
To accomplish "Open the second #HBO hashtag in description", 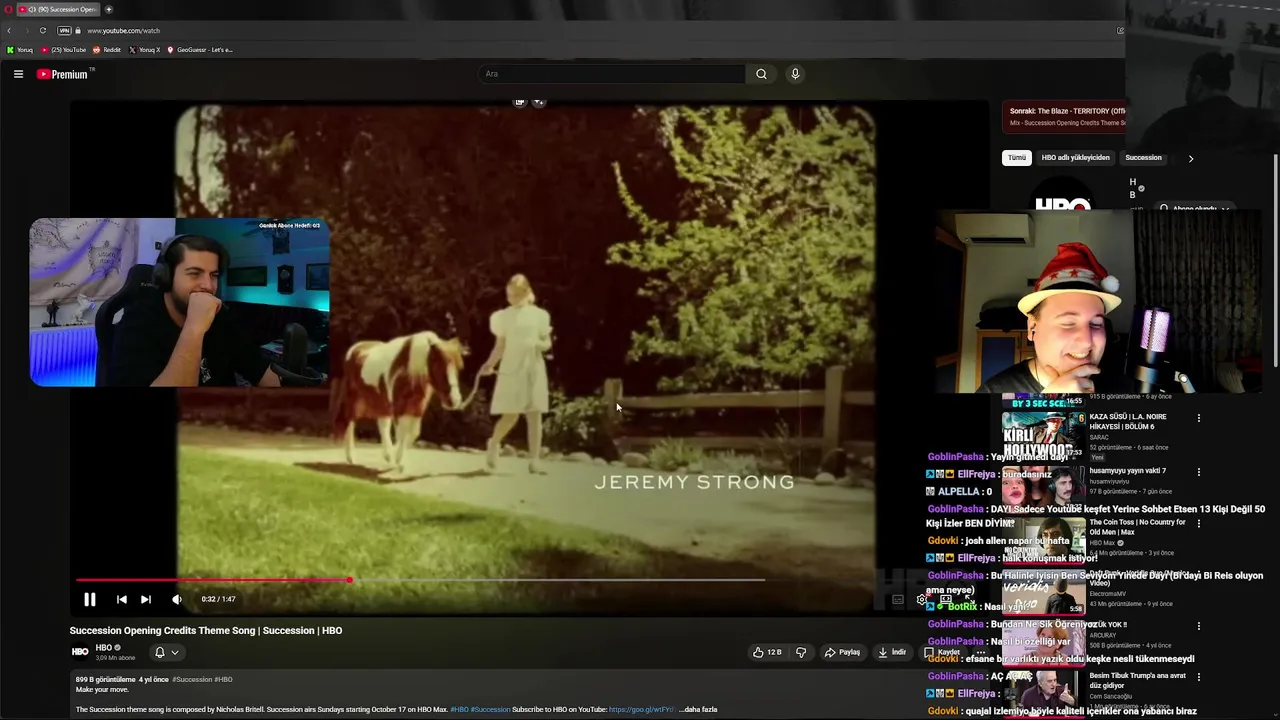I will click(459, 710).
